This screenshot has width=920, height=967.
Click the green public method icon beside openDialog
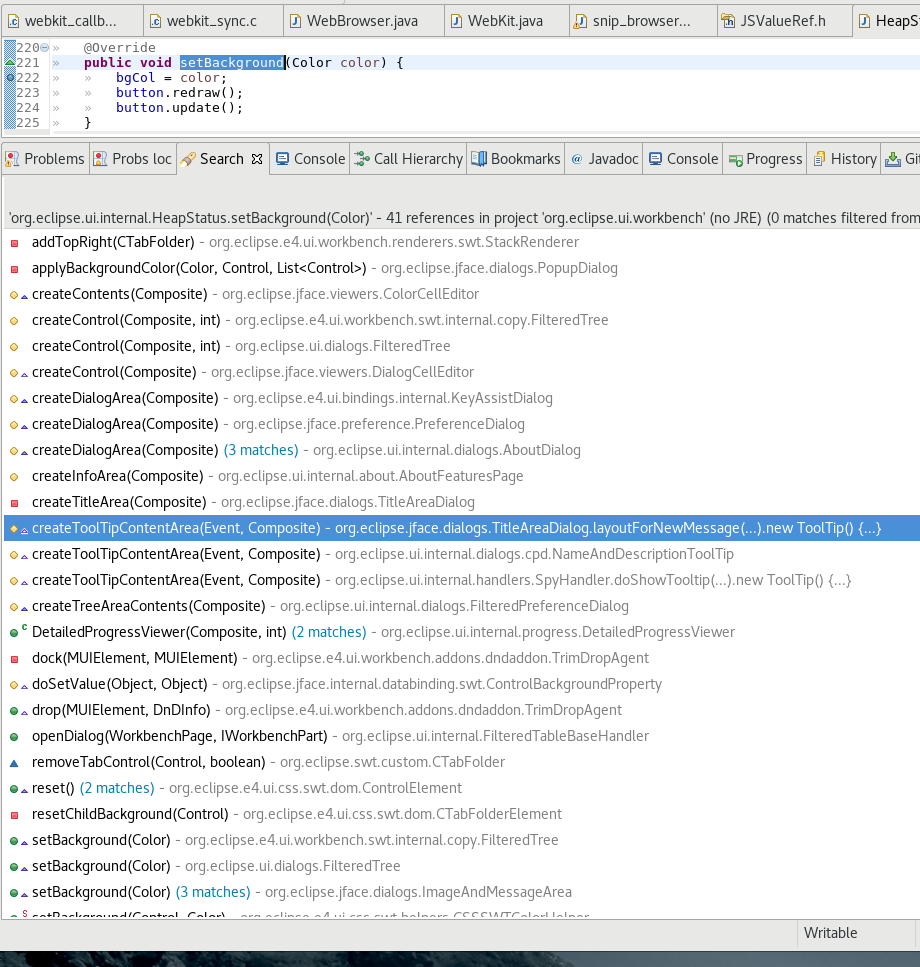14,736
